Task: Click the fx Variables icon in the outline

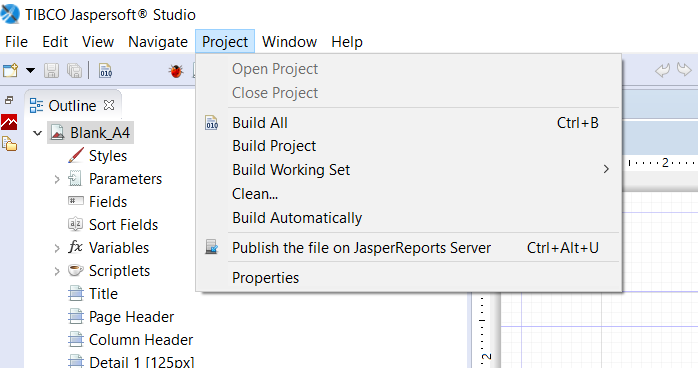Action: tap(75, 247)
